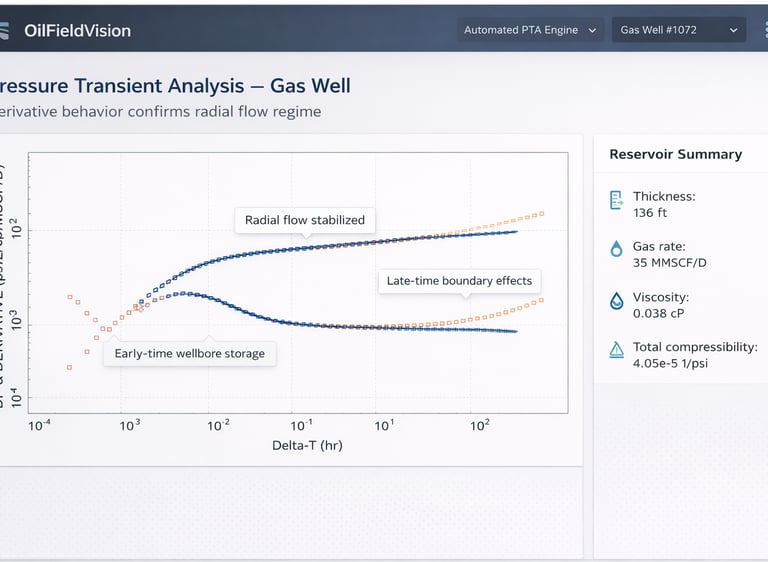Click the OilFieldVision brand name
This screenshot has height=562, width=768.
77,30
